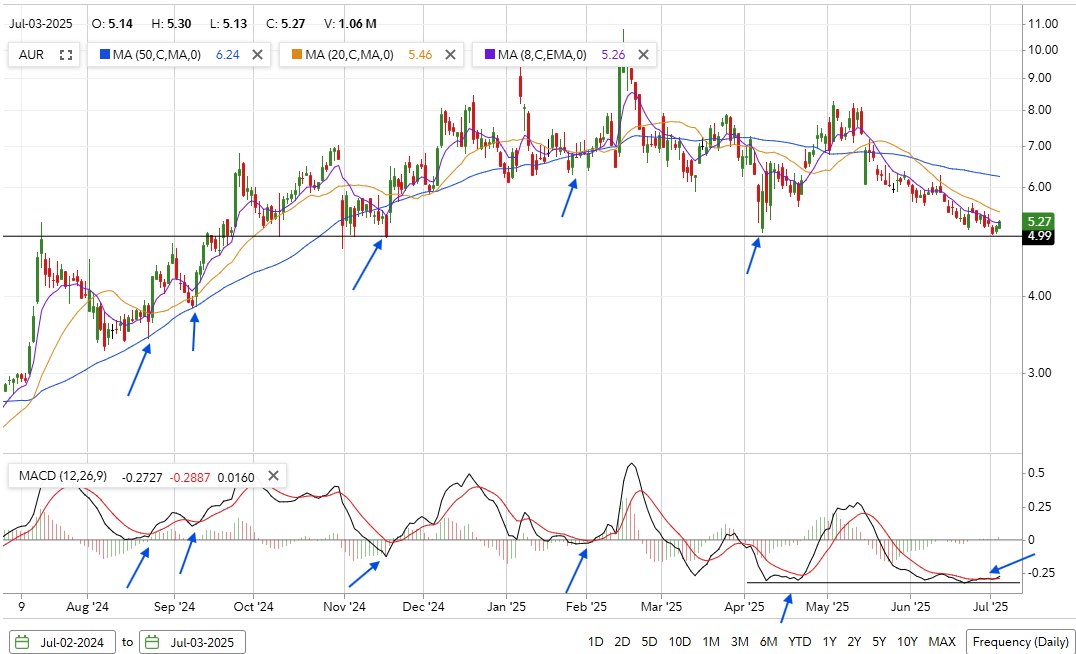Open the Frequency (Daily) dropdown
Screen dimensions: 1076x654
coord(1020,642)
